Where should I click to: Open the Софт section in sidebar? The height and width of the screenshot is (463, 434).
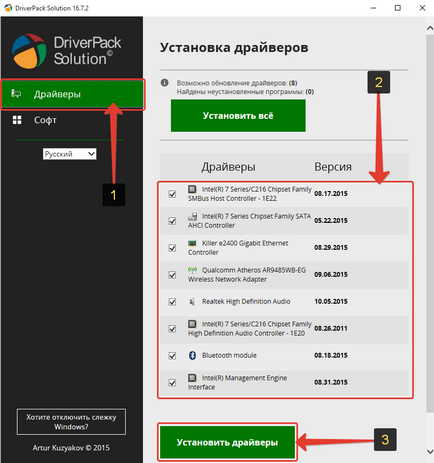pos(45,120)
